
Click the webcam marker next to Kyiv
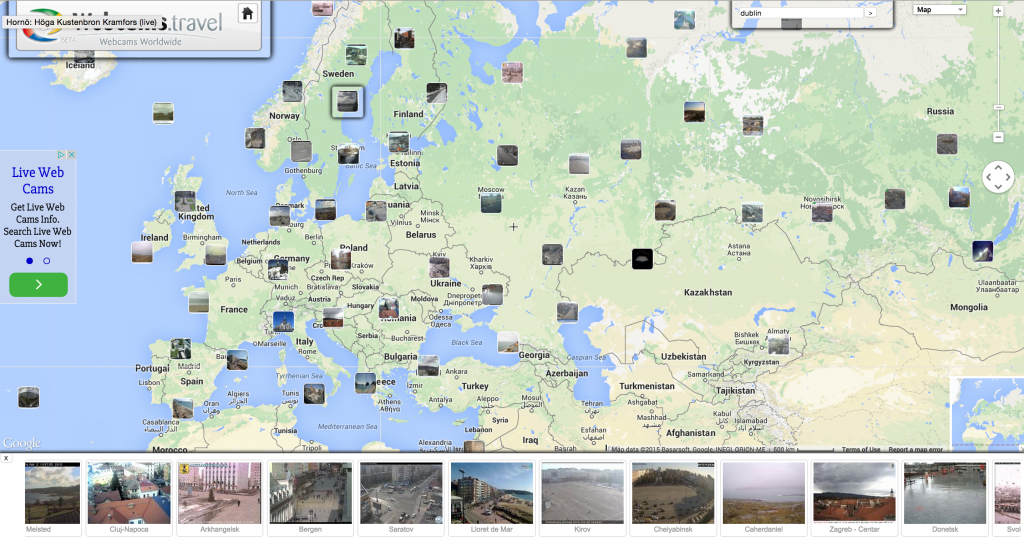point(439,268)
